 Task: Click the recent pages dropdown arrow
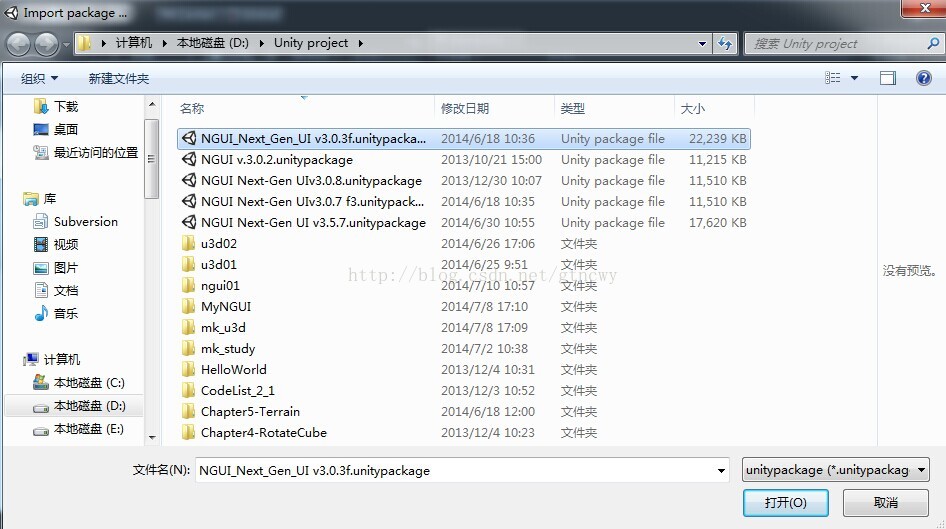coord(66,44)
